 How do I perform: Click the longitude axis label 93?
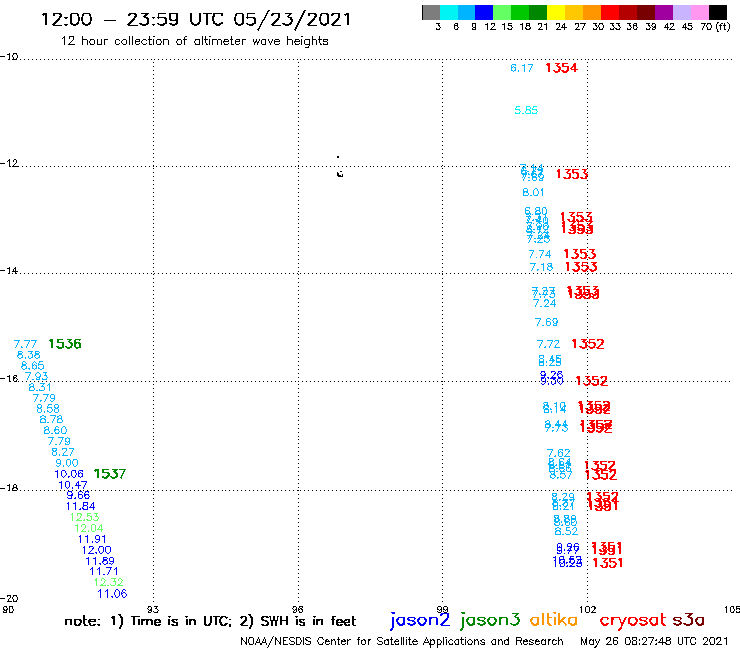pyautogui.click(x=153, y=609)
